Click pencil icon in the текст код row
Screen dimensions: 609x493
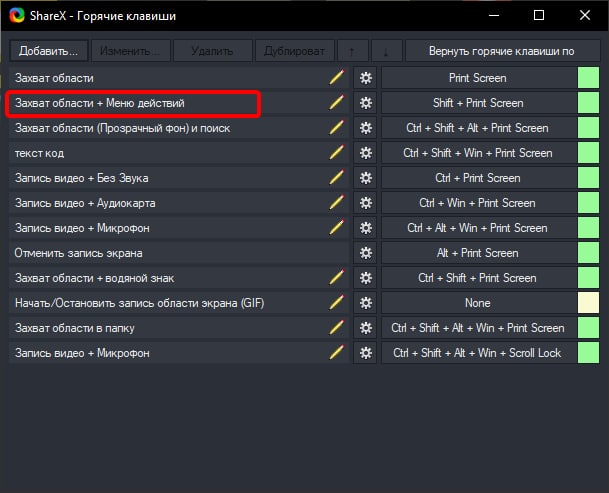(x=336, y=153)
